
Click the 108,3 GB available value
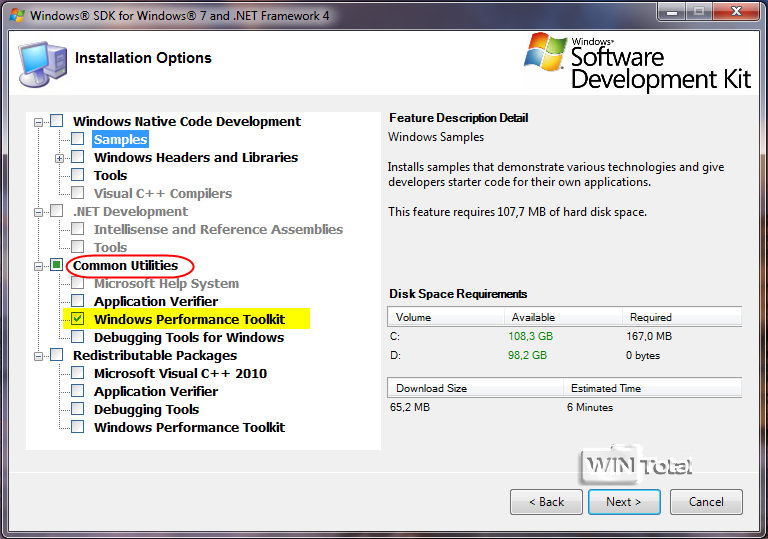pos(530,336)
